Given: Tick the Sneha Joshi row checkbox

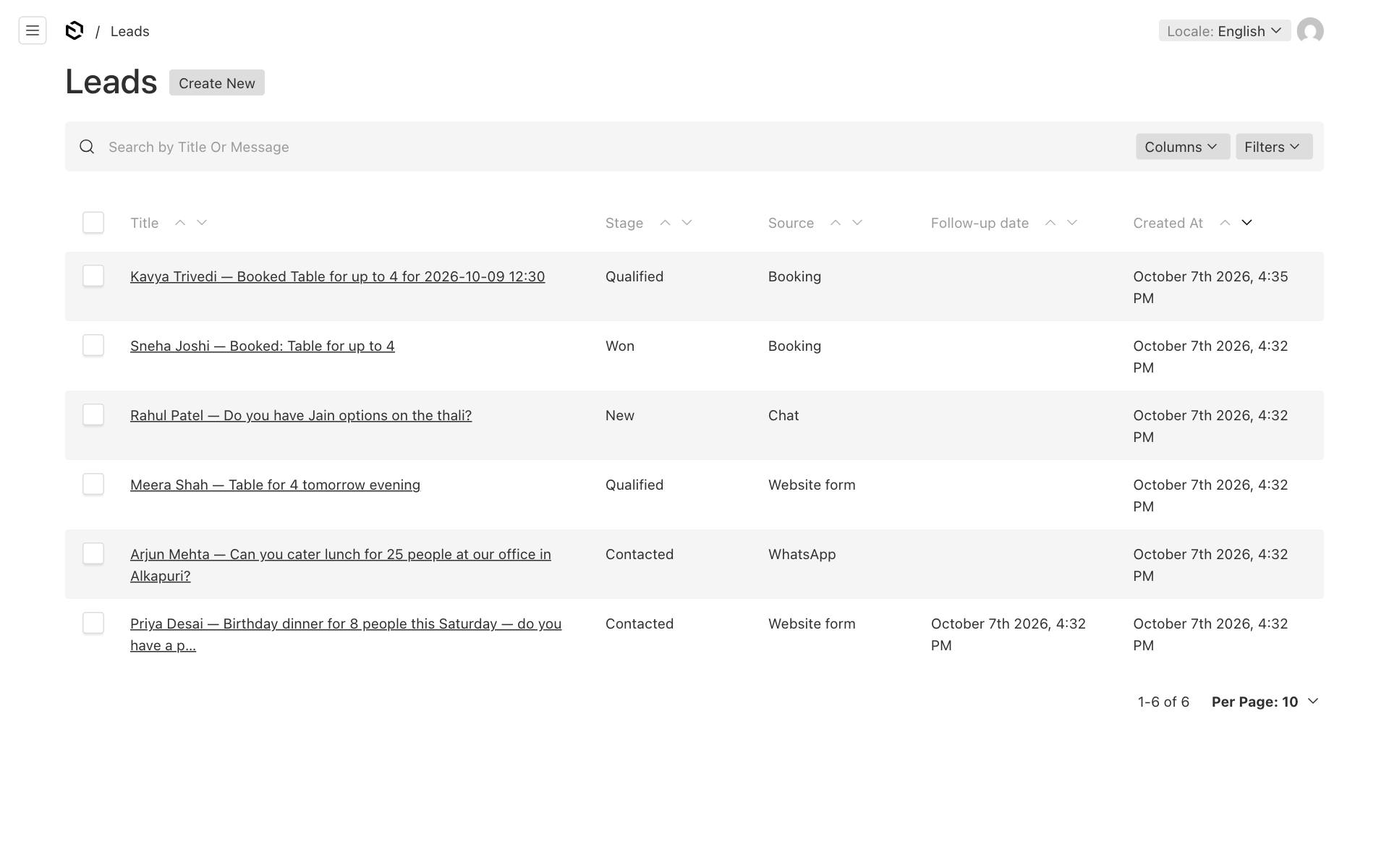Looking at the screenshot, I should [x=93, y=345].
